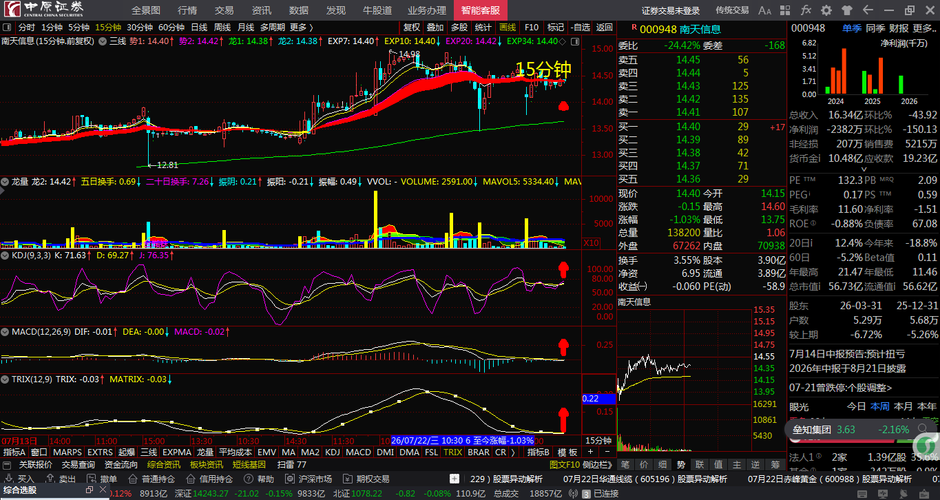Open the settings gear icon

[827, 10]
